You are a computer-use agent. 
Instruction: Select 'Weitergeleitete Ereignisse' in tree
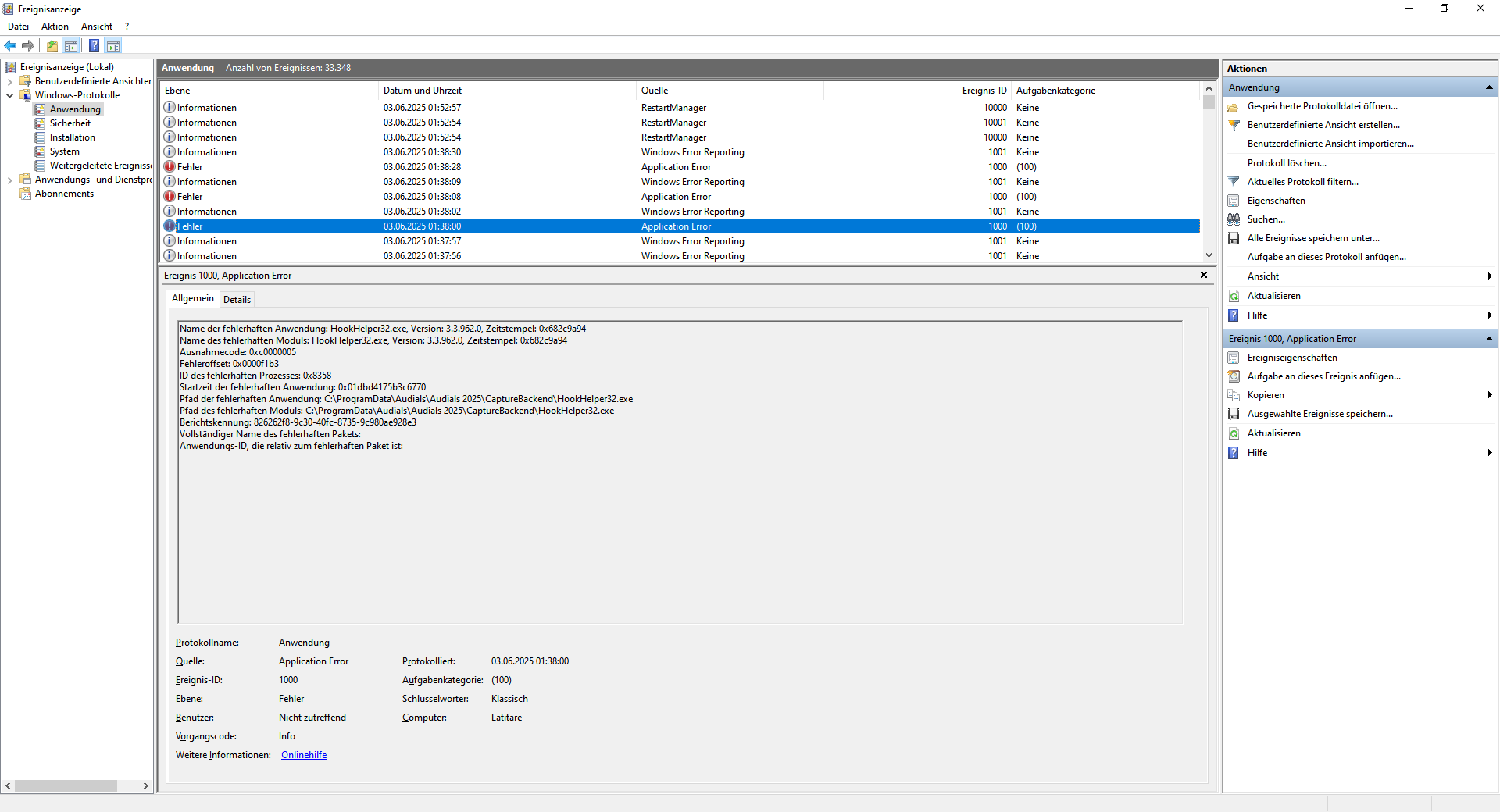[x=101, y=166]
